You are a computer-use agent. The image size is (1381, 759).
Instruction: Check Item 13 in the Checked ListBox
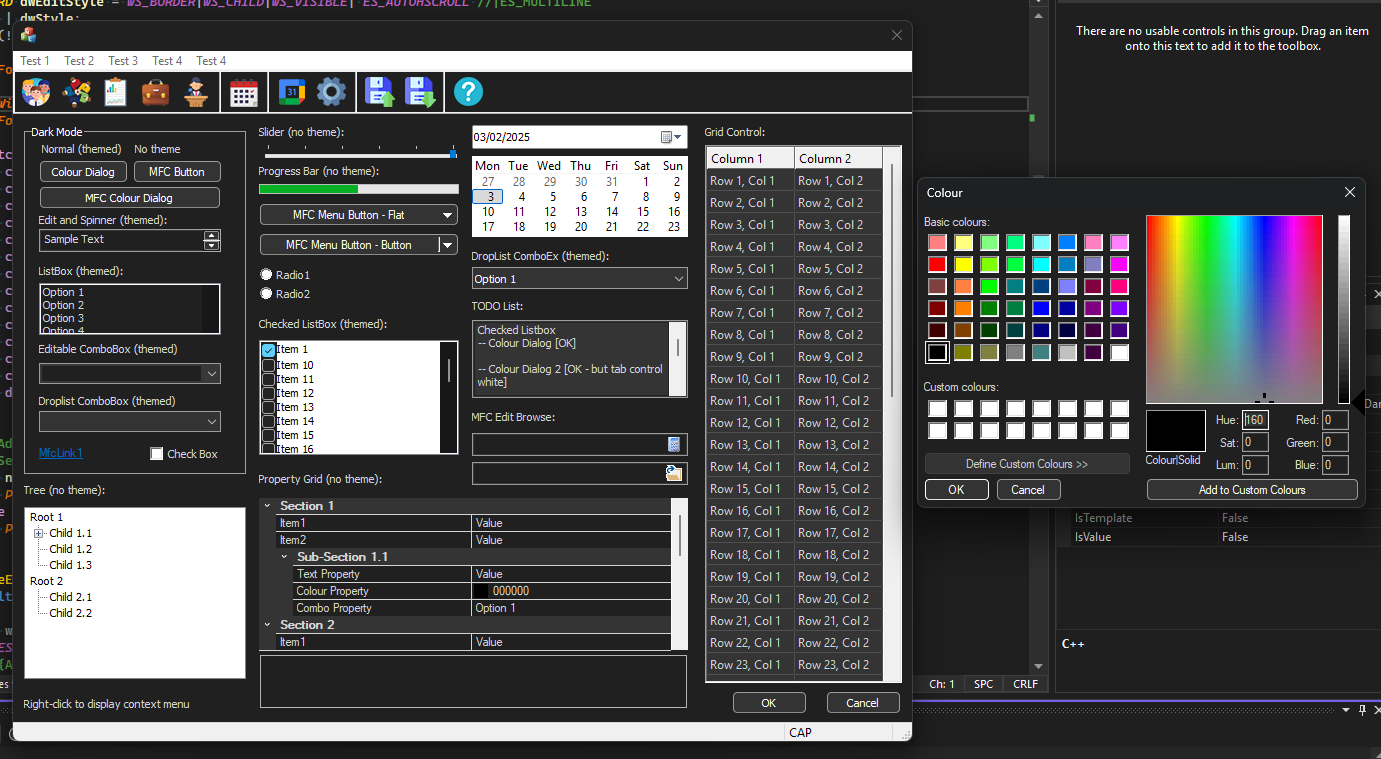[268, 407]
